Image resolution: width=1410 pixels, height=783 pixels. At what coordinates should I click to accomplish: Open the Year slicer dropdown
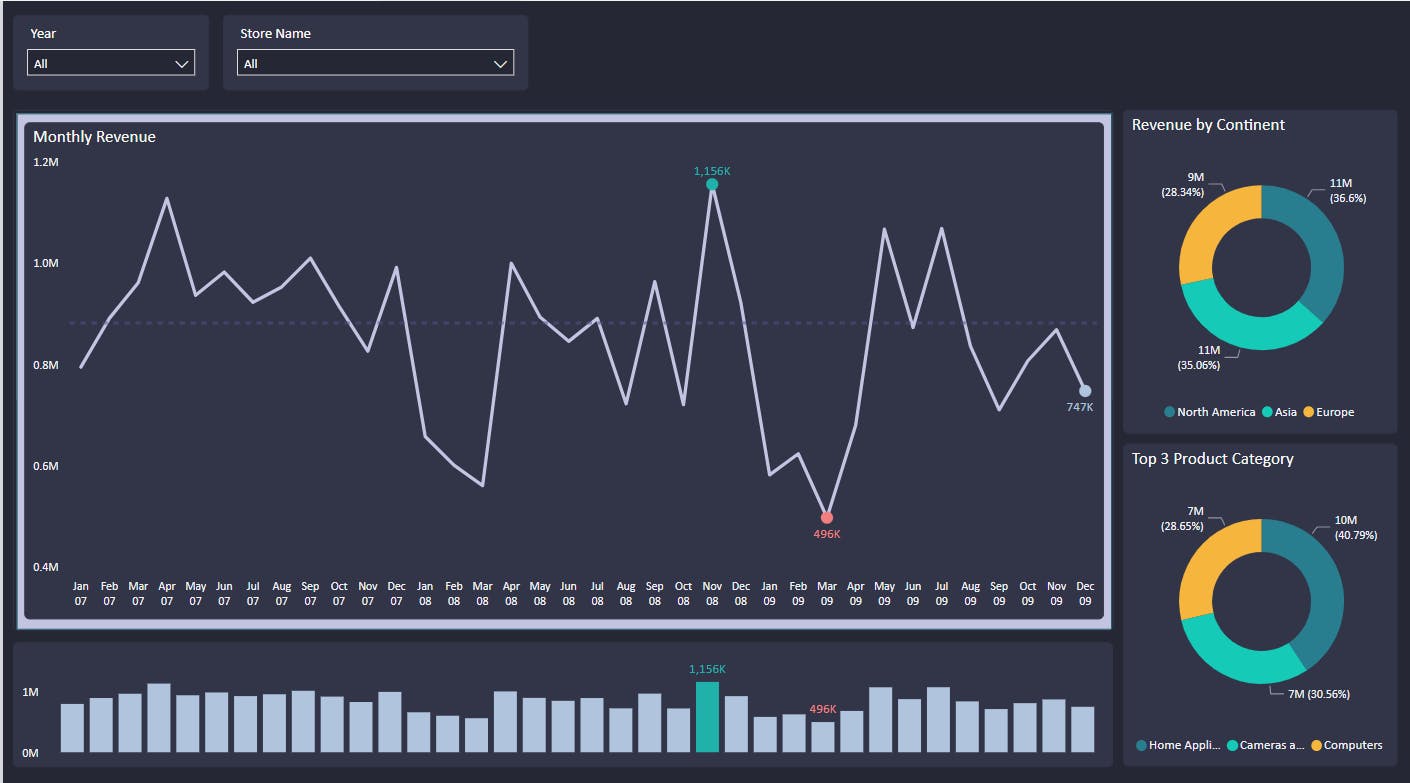(183, 62)
